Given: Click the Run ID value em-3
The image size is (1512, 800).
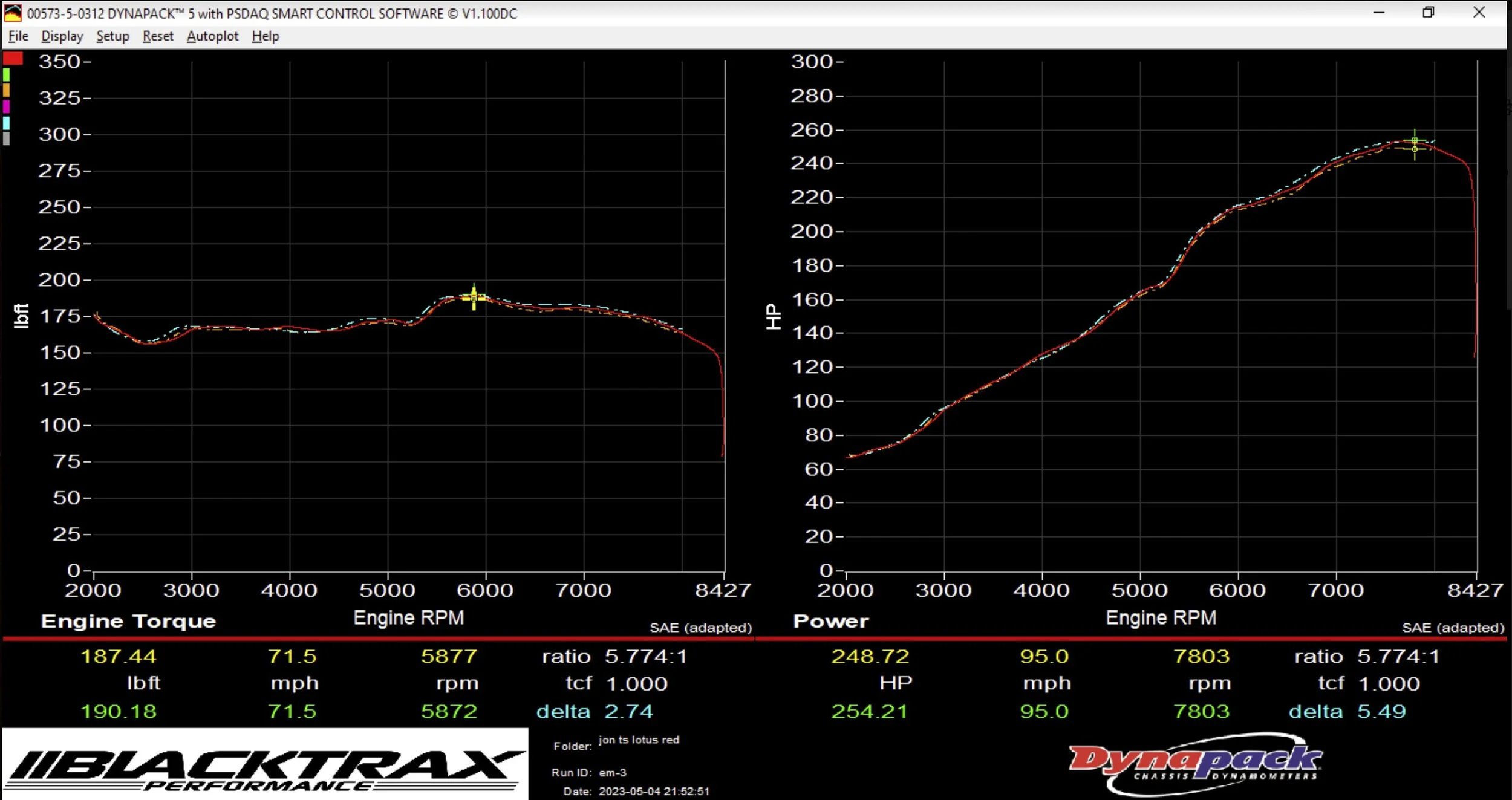Looking at the screenshot, I should click(612, 773).
